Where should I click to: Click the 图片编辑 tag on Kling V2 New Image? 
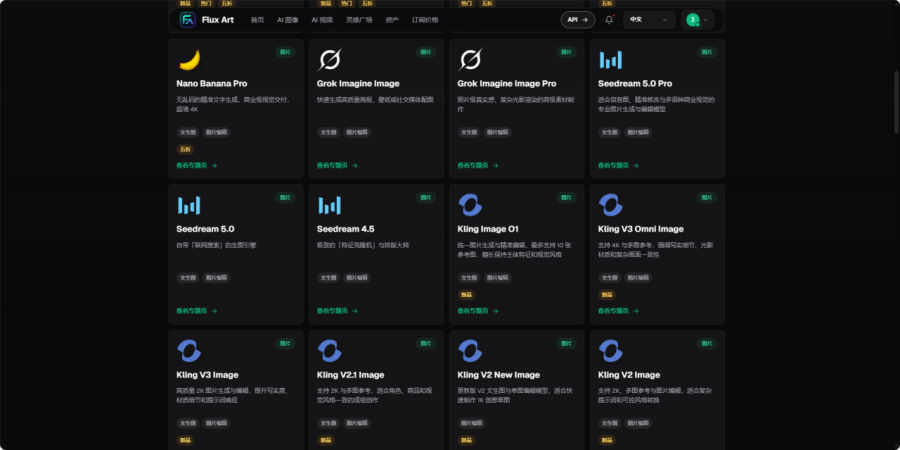pos(472,423)
